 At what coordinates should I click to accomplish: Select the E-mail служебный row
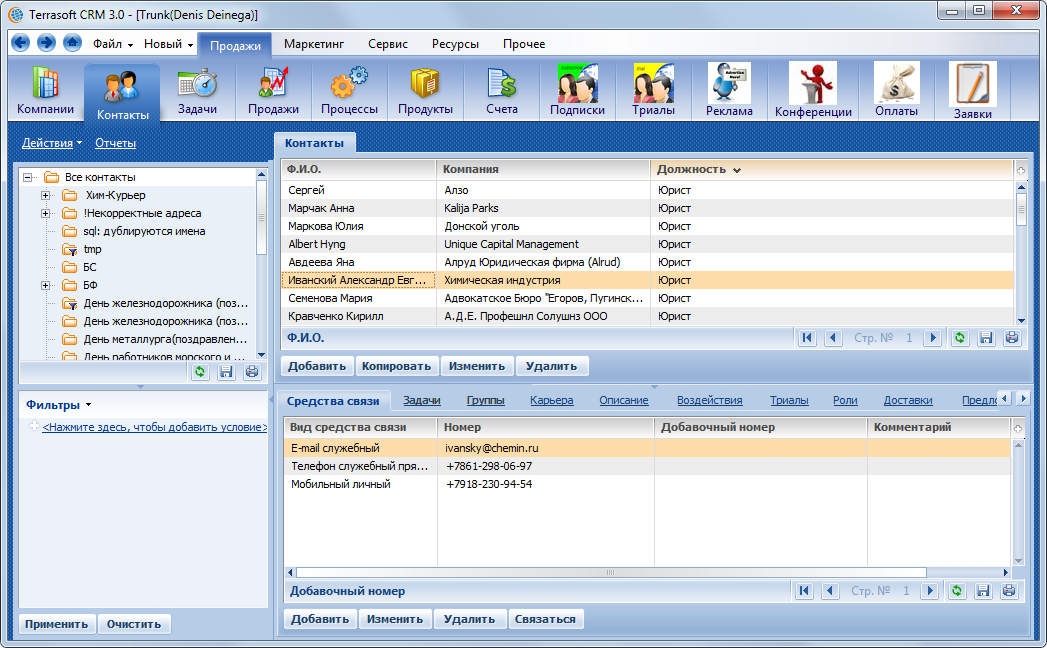pyautogui.click(x=646, y=448)
